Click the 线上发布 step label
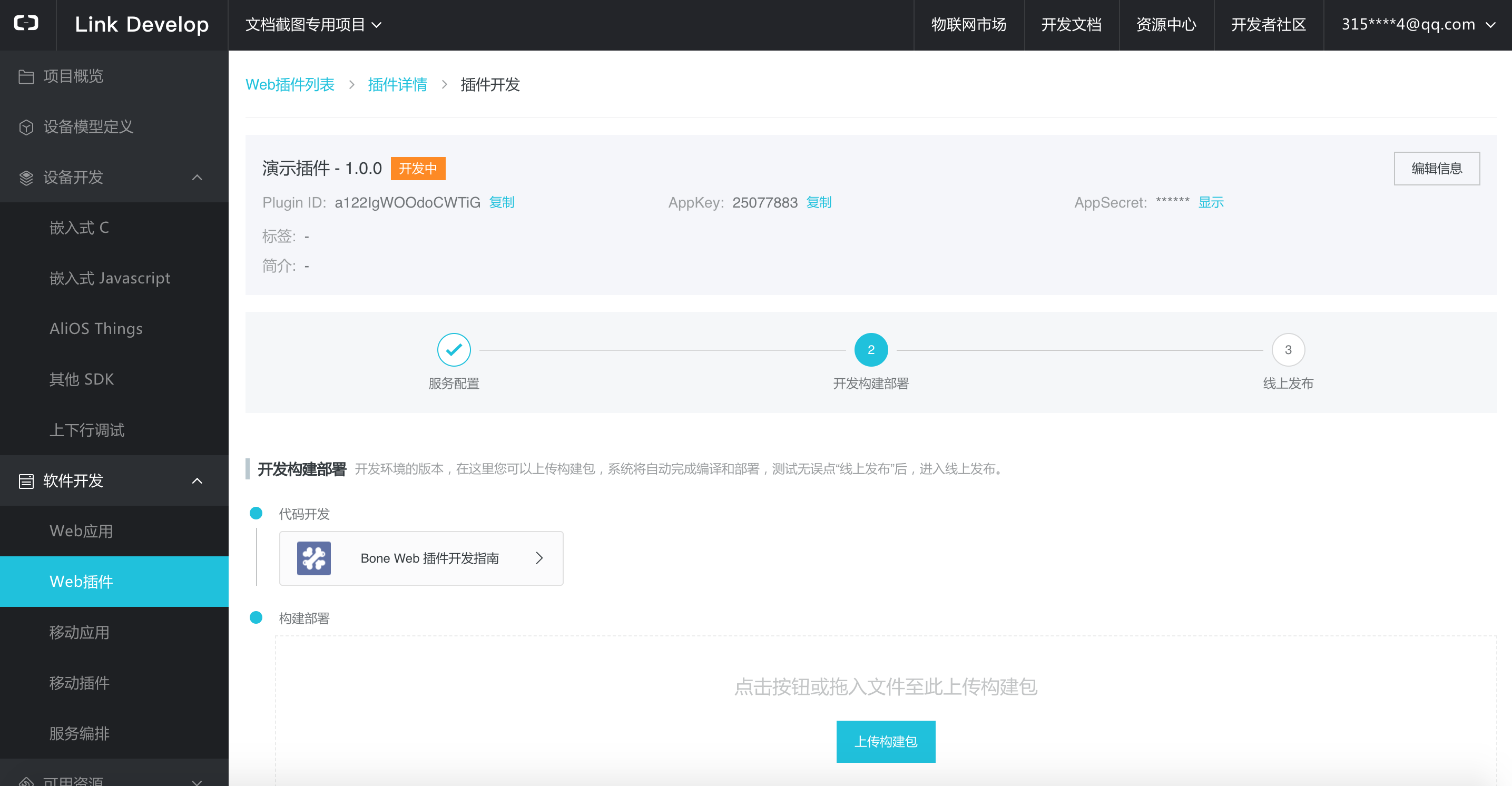The width and height of the screenshot is (1512, 786). pos(1288,384)
